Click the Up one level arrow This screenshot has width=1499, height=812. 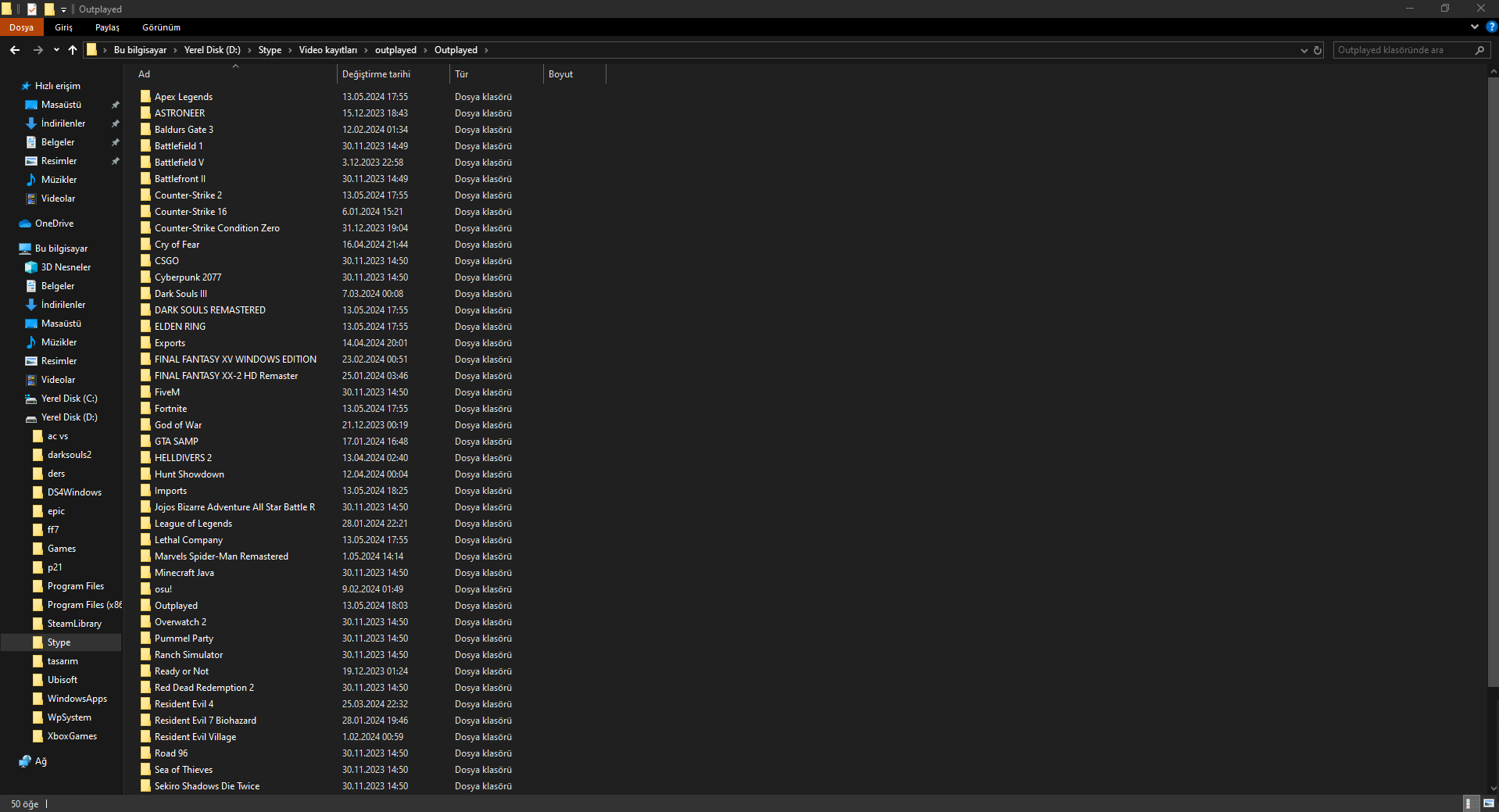click(x=73, y=50)
